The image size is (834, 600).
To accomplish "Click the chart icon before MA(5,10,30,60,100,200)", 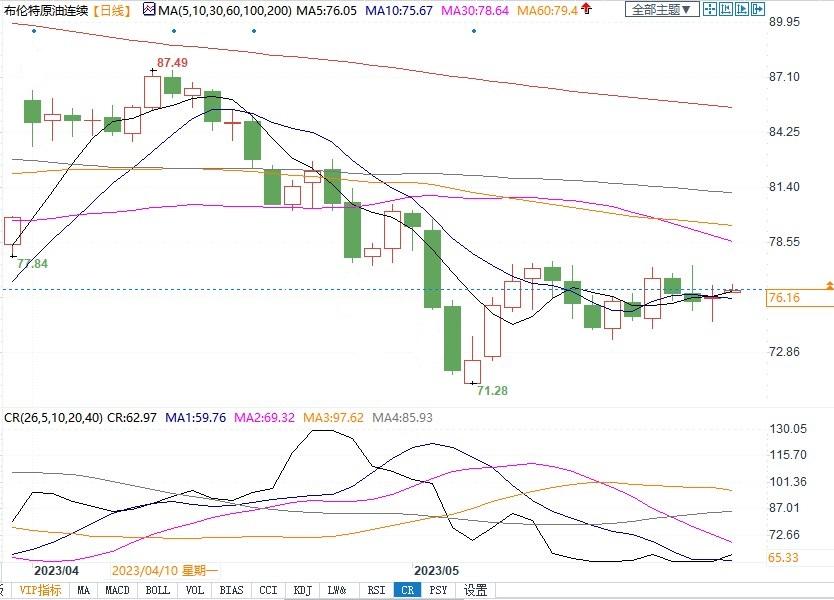I will coord(149,10).
